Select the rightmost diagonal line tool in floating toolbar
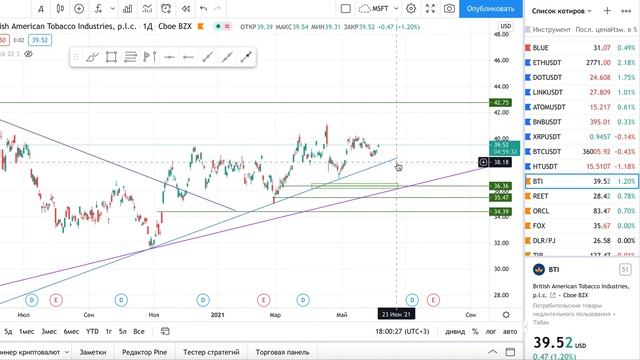The image size is (640, 360). [x=246, y=57]
